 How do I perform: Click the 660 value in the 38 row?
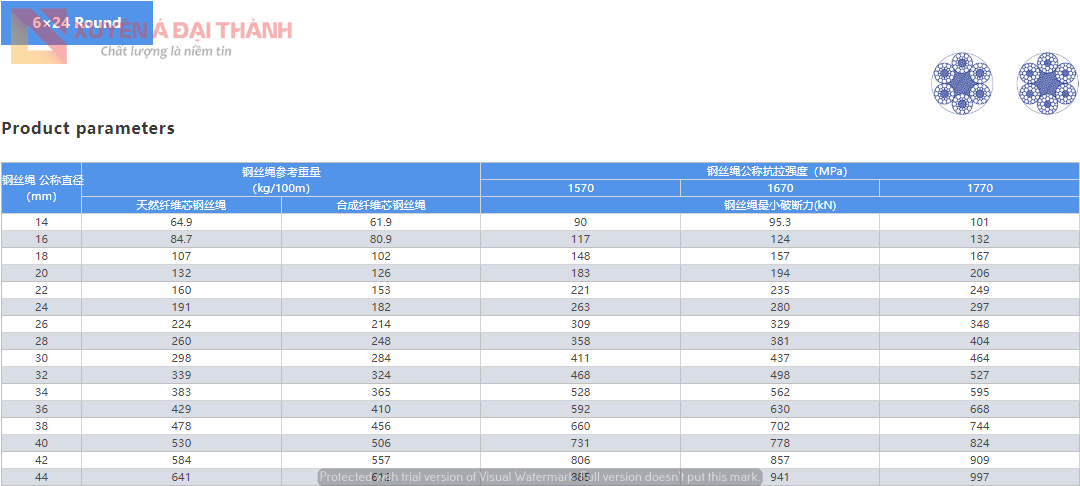tap(581, 426)
